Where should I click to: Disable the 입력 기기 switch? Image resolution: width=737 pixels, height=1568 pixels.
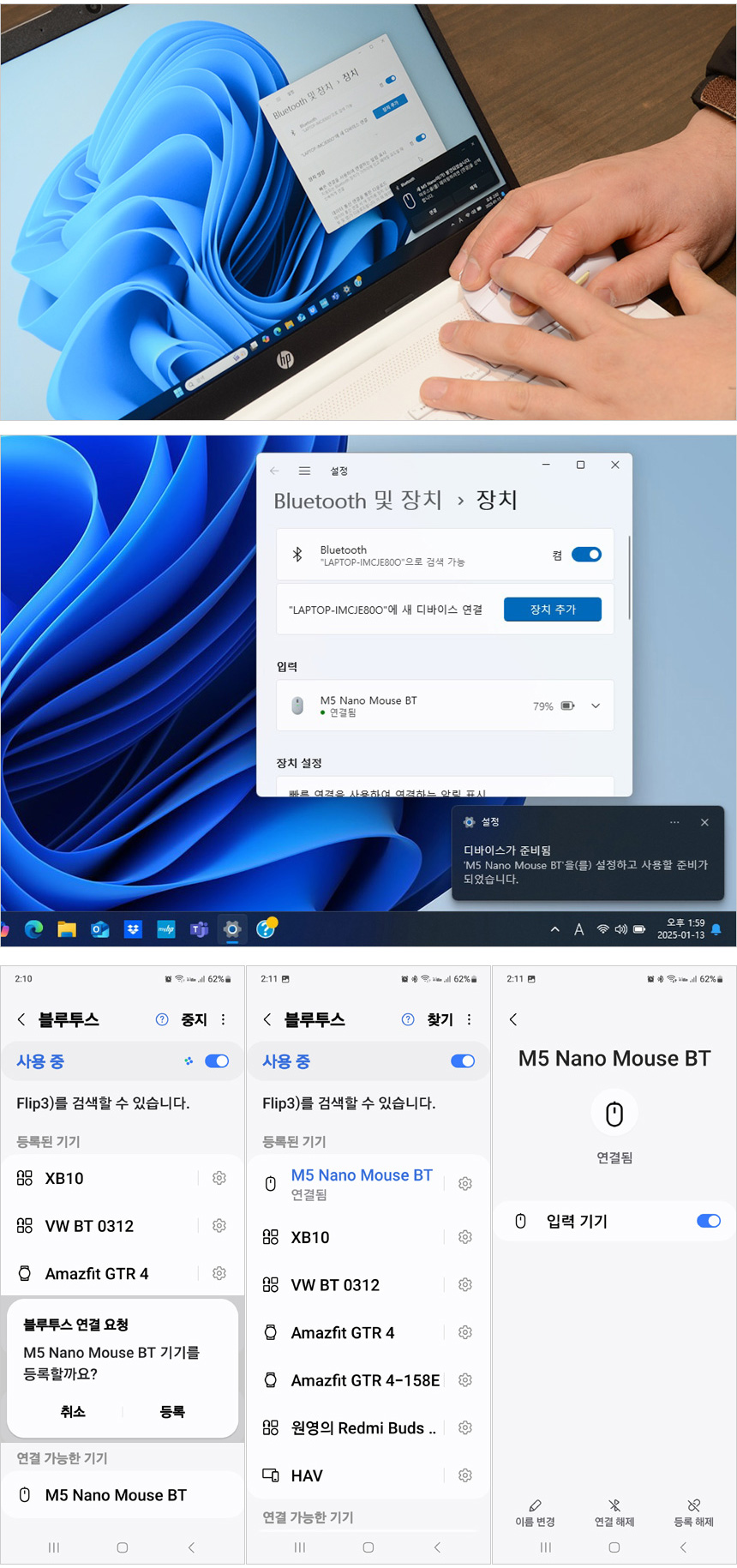[x=708, y=1221]
